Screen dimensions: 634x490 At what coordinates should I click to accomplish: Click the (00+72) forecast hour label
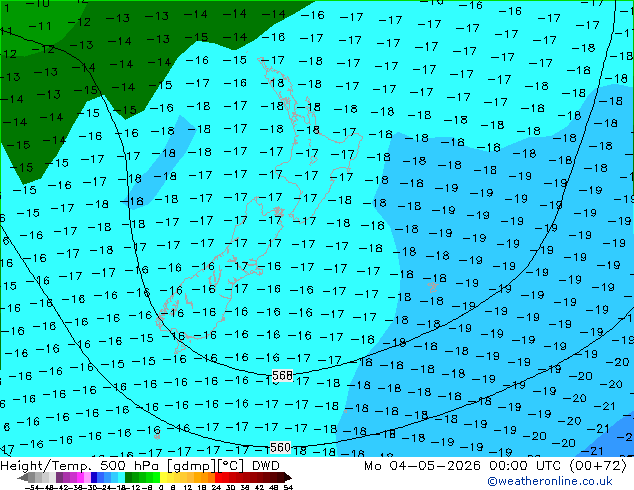598,466
